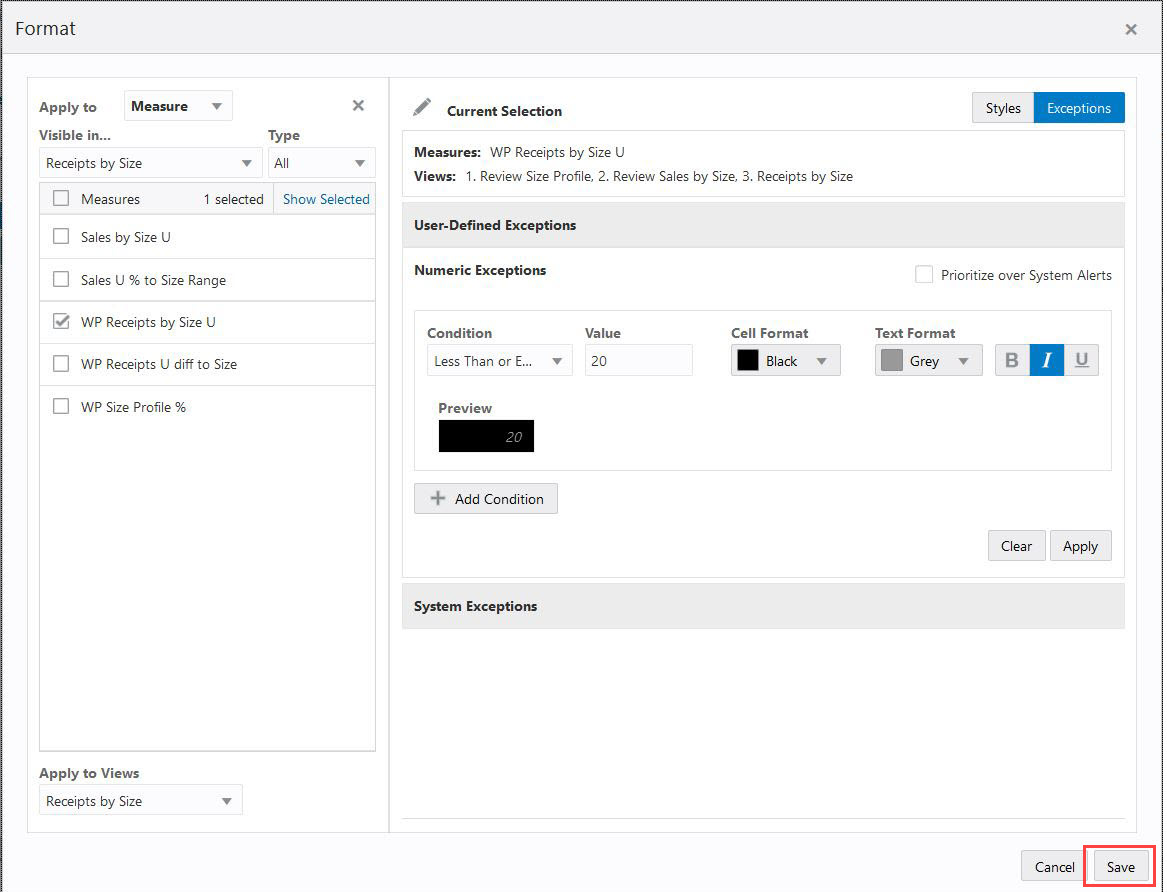The width and height of the screenshot is (1167, 892).
Task: Click the Save button
Action: (x=1120, y=867)
